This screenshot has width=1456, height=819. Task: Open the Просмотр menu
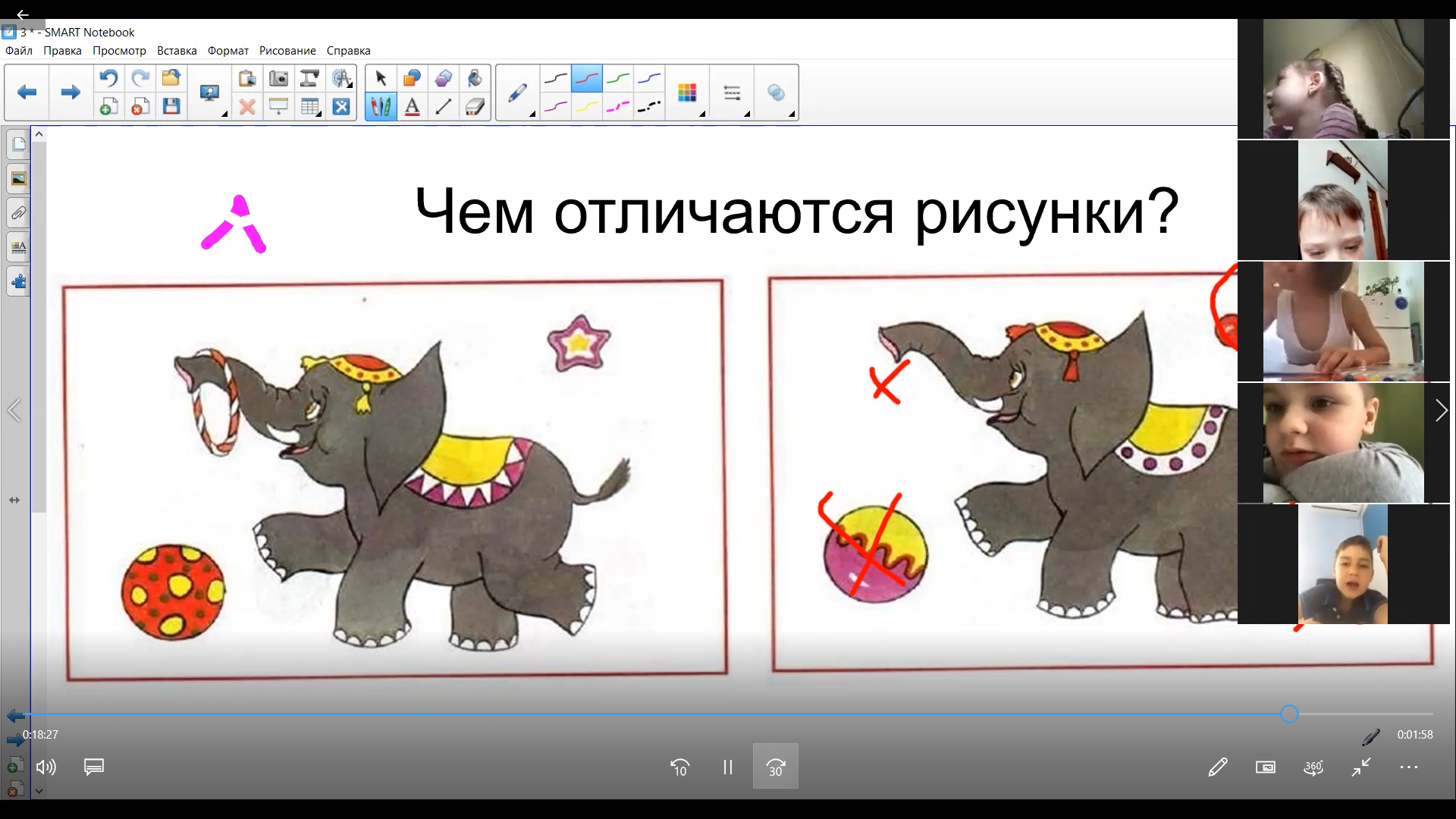pos(119,51)
